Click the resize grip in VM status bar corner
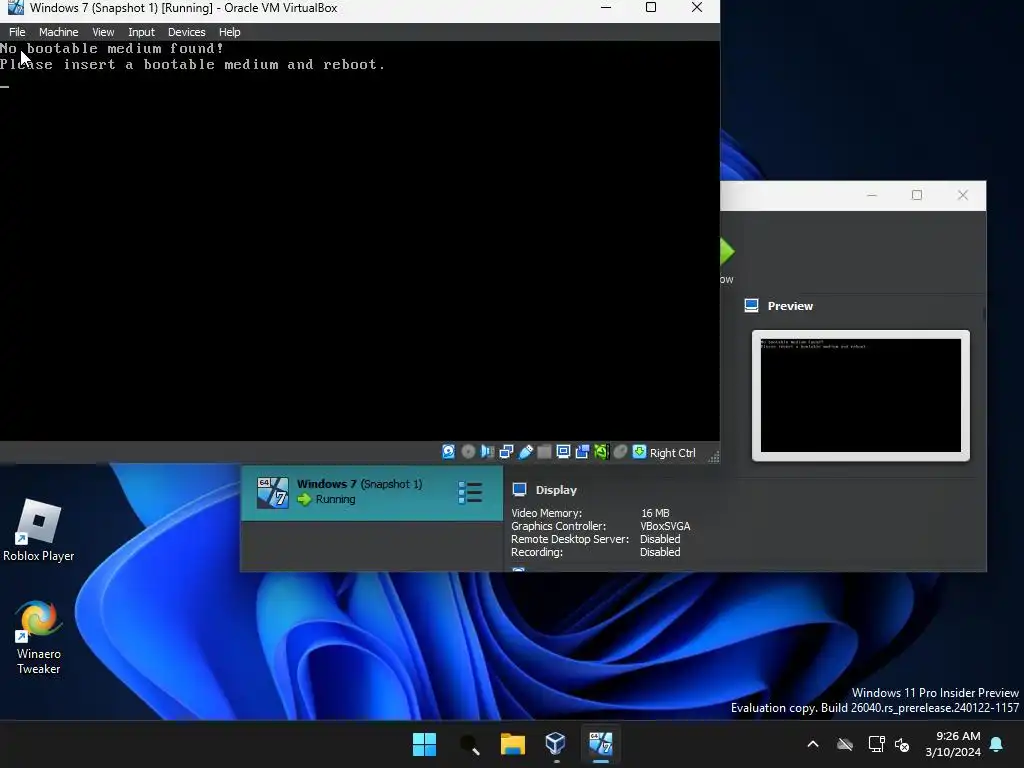This screenshot has width=1024, height=768. click(714, 456)
